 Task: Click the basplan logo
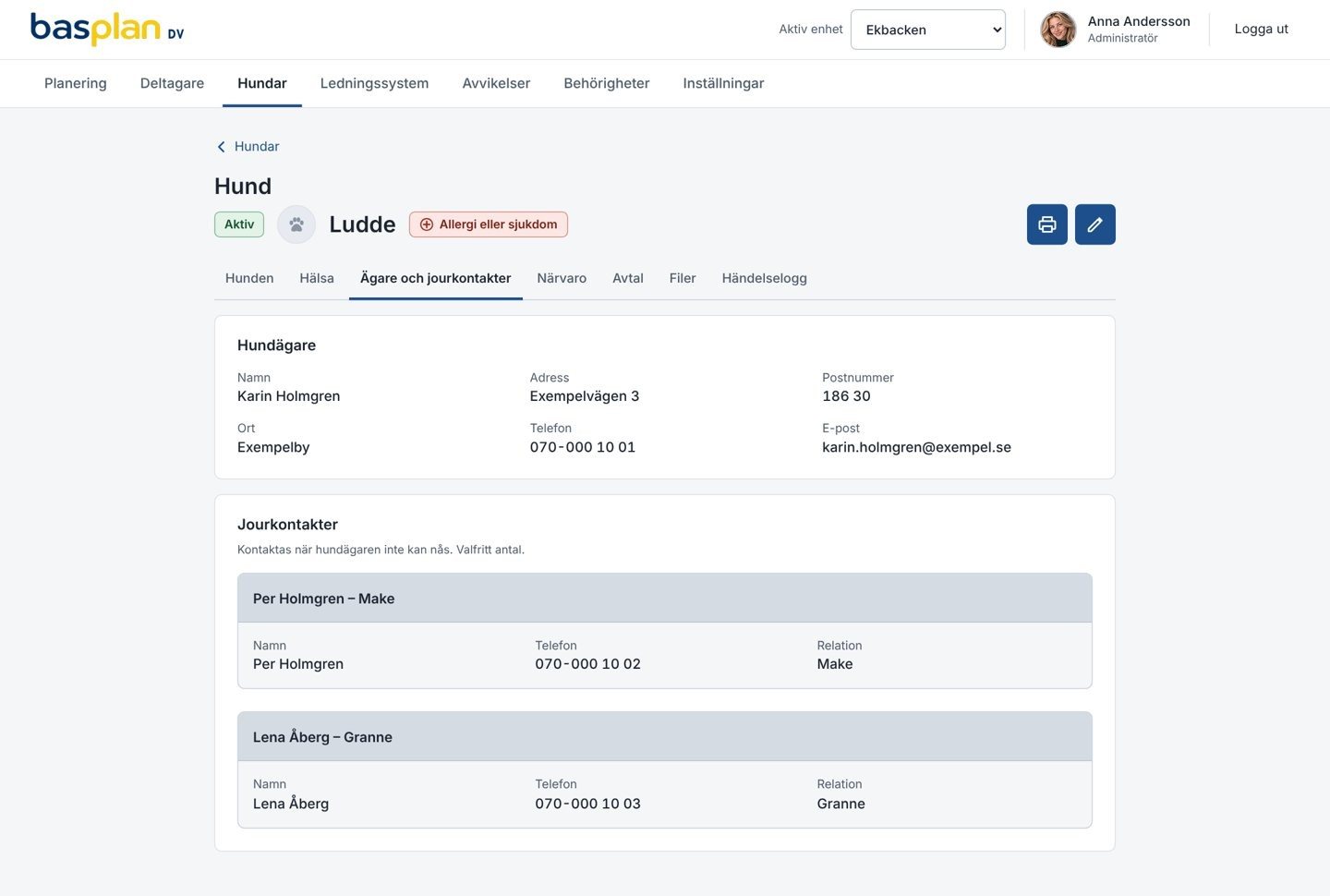tap(107, 29)
